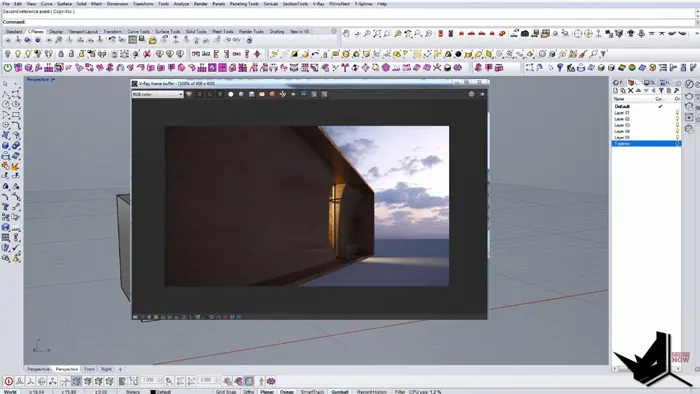Click the first light bulb icon in visibility toolbar

8,54
